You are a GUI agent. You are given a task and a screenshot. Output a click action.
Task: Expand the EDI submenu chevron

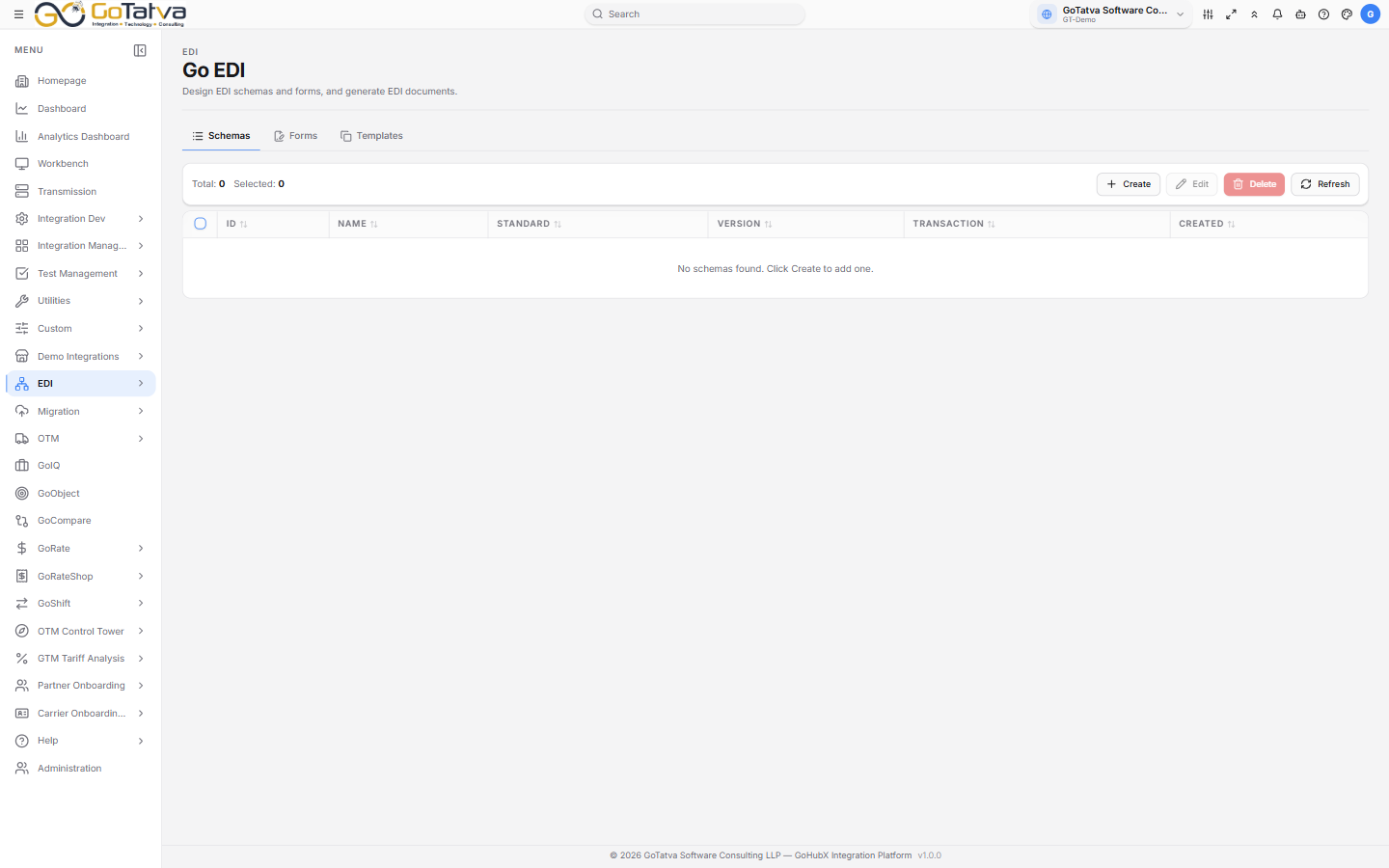(x=141, y=384)
